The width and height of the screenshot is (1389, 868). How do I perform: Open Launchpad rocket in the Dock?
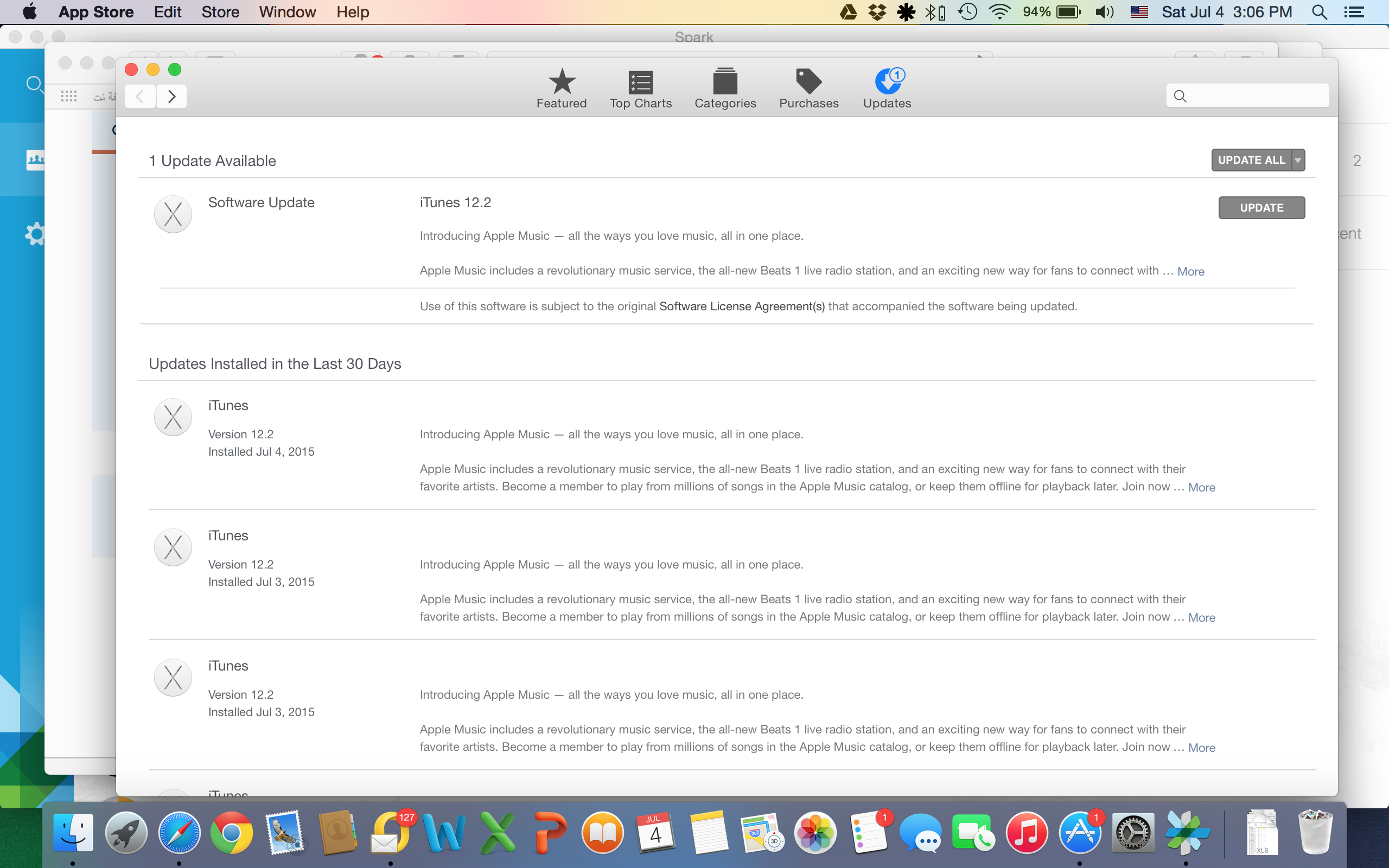point(126,832)
